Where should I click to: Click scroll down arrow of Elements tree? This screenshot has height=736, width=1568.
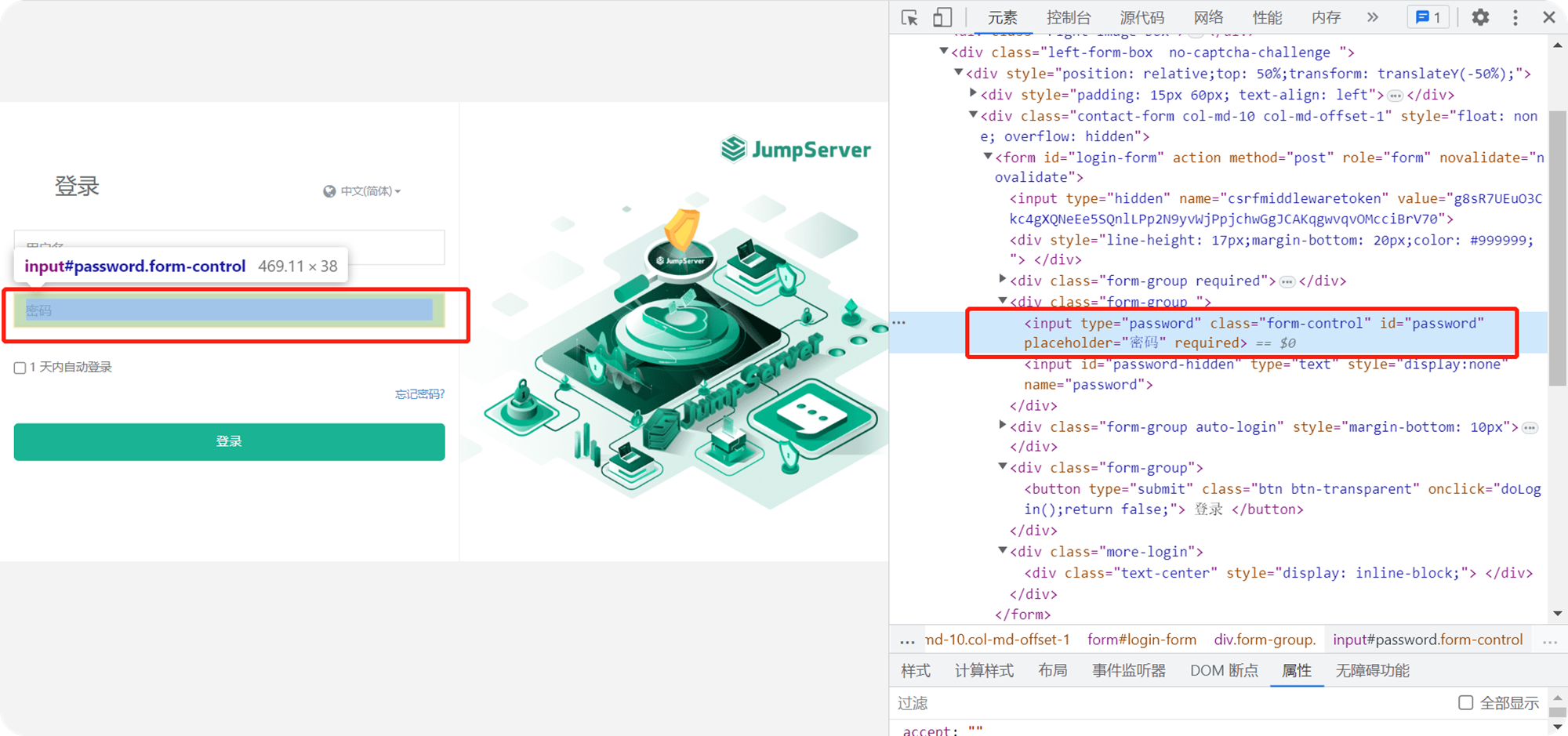[x=1557, y=613]
